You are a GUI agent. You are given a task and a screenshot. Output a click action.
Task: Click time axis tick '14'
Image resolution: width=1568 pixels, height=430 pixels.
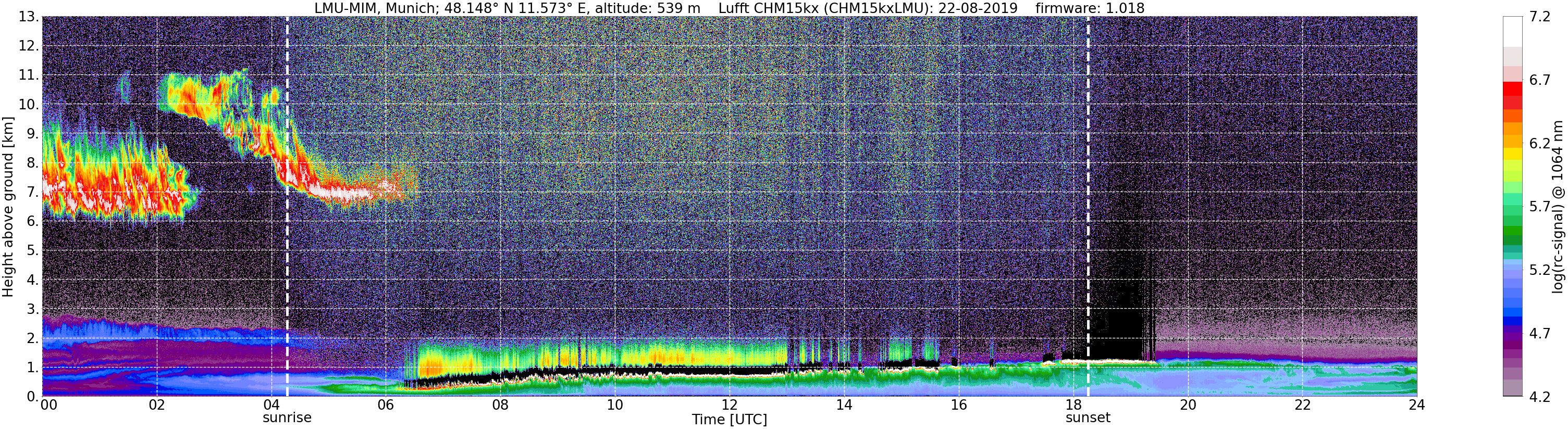click(844, 405)
